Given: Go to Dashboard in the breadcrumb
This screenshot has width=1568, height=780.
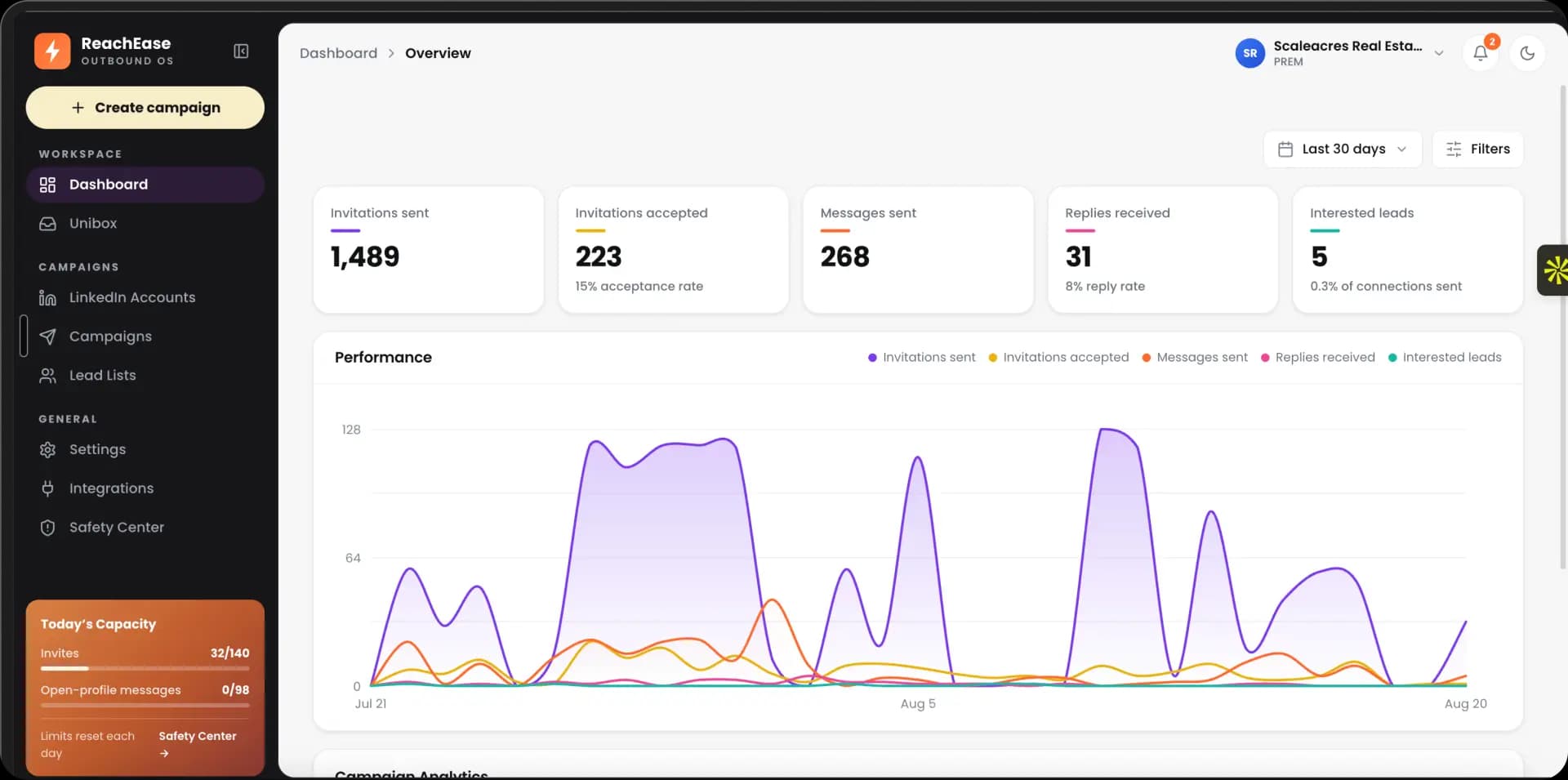Looking at the screenshot, I should click(x=338, y=53).
